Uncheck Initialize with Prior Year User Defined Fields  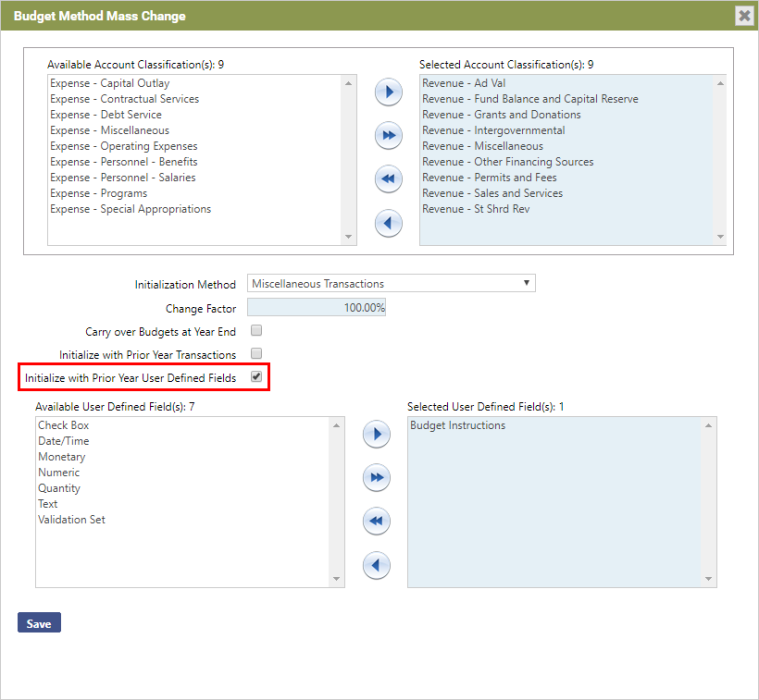click(x=256, y=377)
